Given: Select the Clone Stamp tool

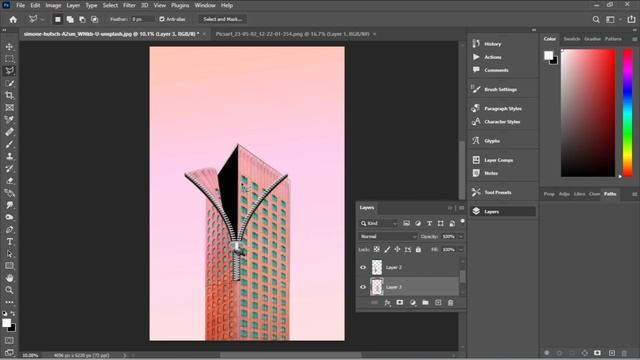Looking at the screenshot, I should (9, 156).
